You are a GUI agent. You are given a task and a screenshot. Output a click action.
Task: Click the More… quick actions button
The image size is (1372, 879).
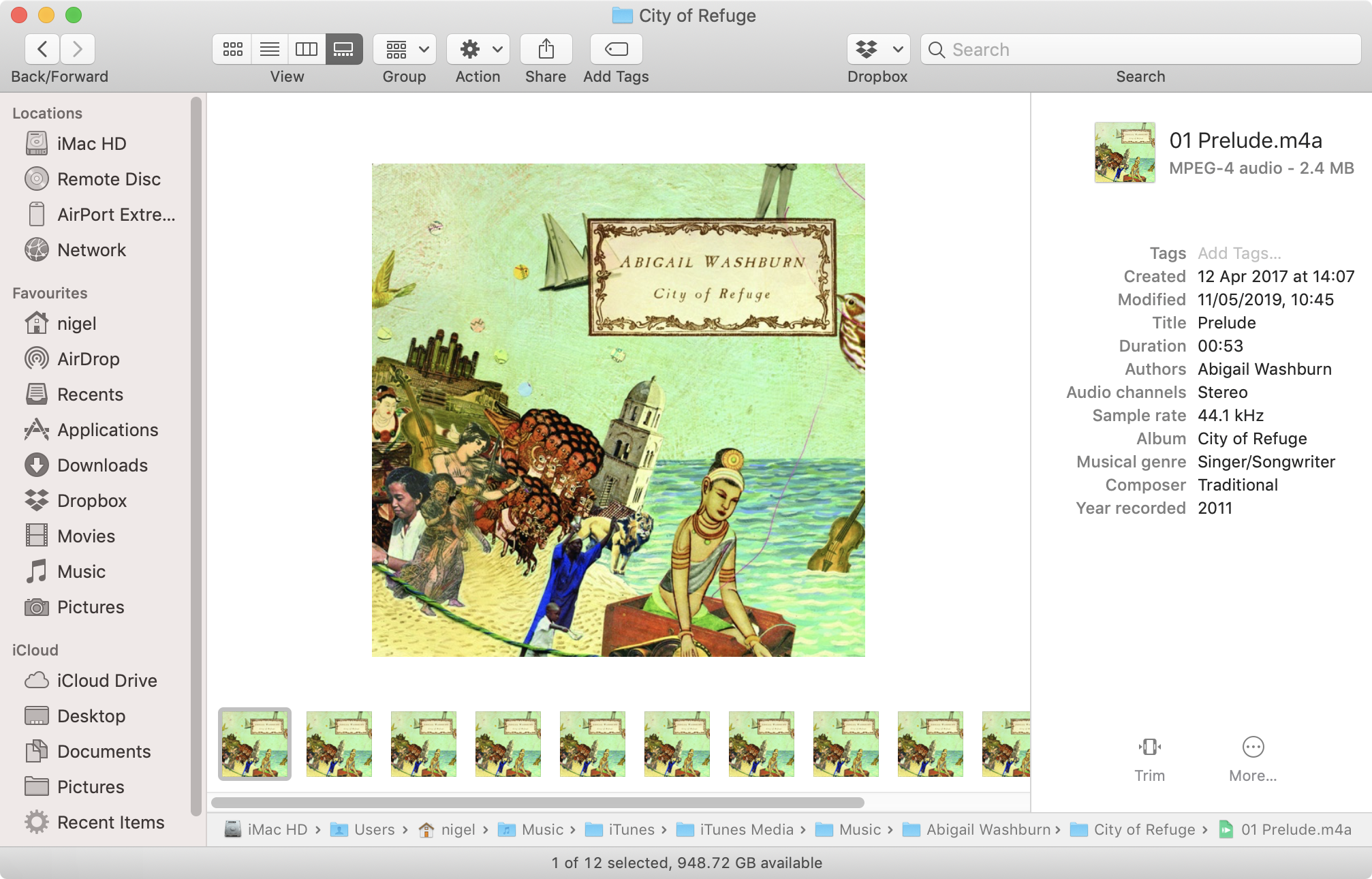click(x=1253, y=759)
